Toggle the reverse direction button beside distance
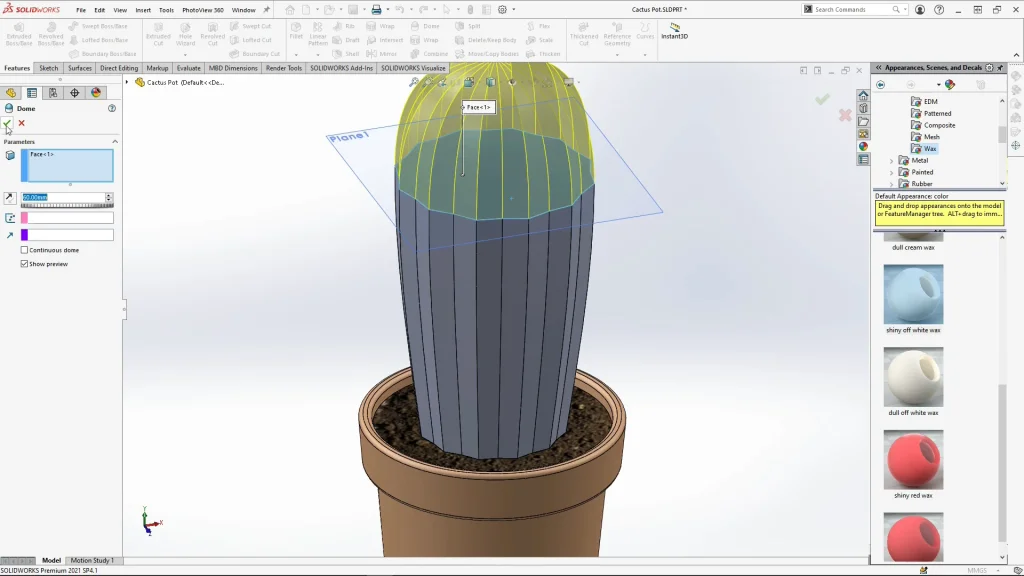The height and width of the screenshot is (576, 1024). click(10, 198)
